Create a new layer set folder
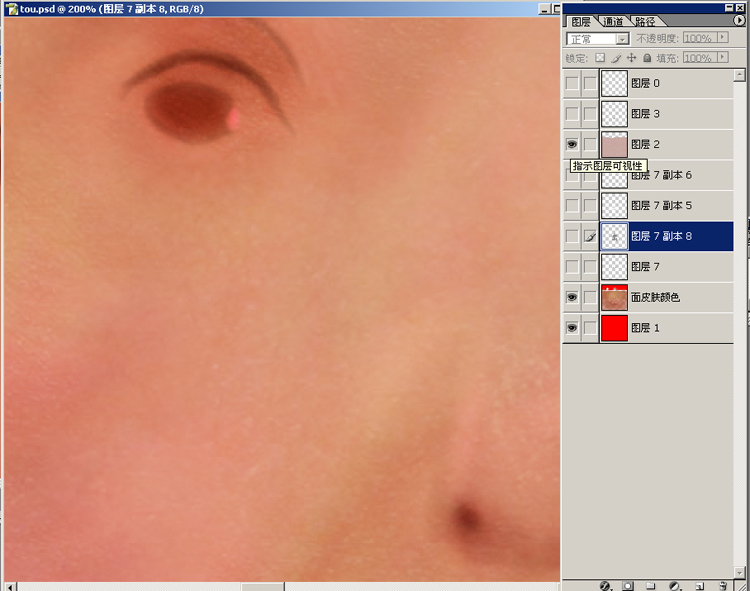 click(x=651, y=584)
